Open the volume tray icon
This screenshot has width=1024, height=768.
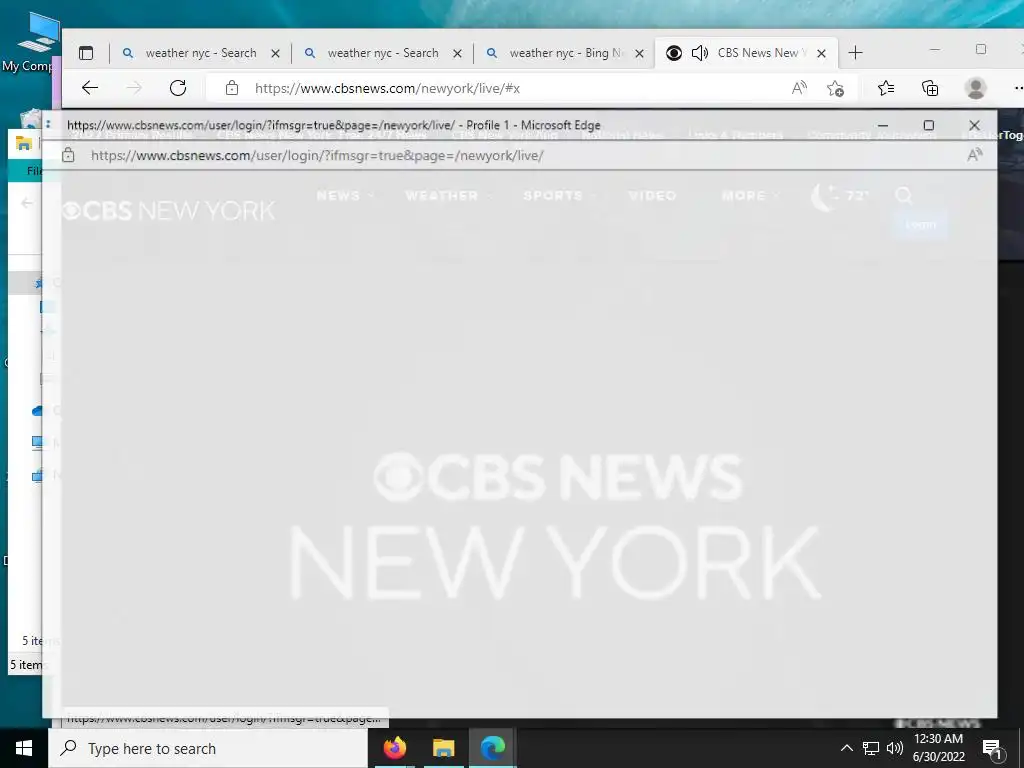point(895,748)
